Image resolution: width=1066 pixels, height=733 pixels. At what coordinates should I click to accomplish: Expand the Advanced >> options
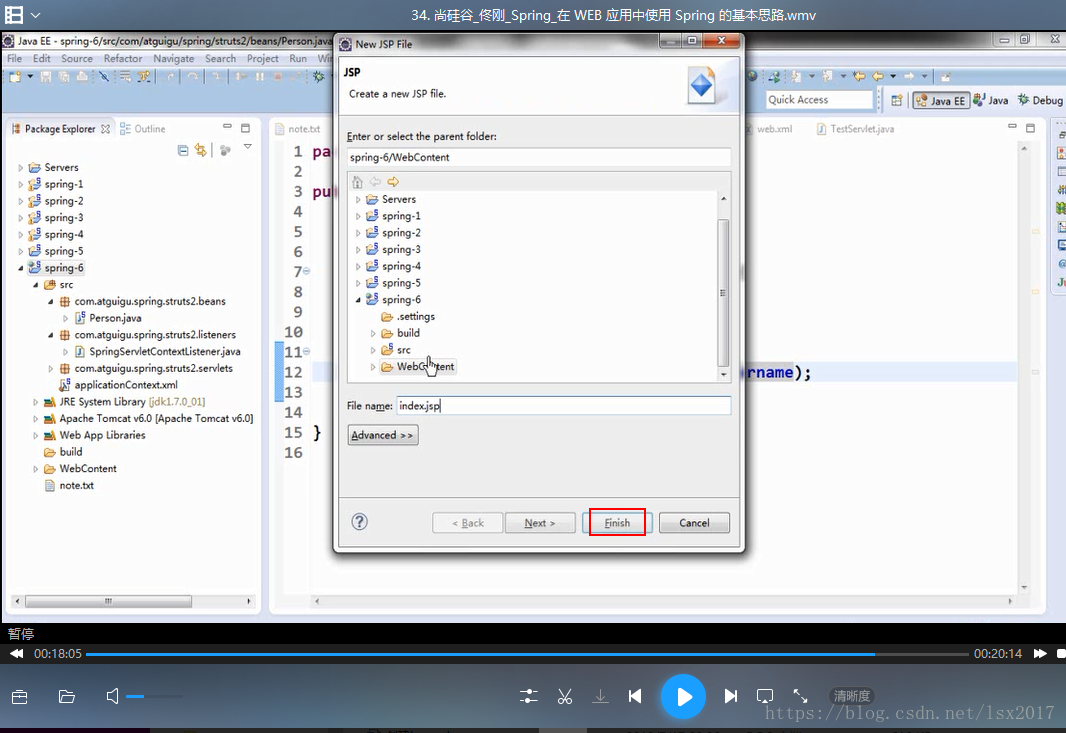[383, 435]
